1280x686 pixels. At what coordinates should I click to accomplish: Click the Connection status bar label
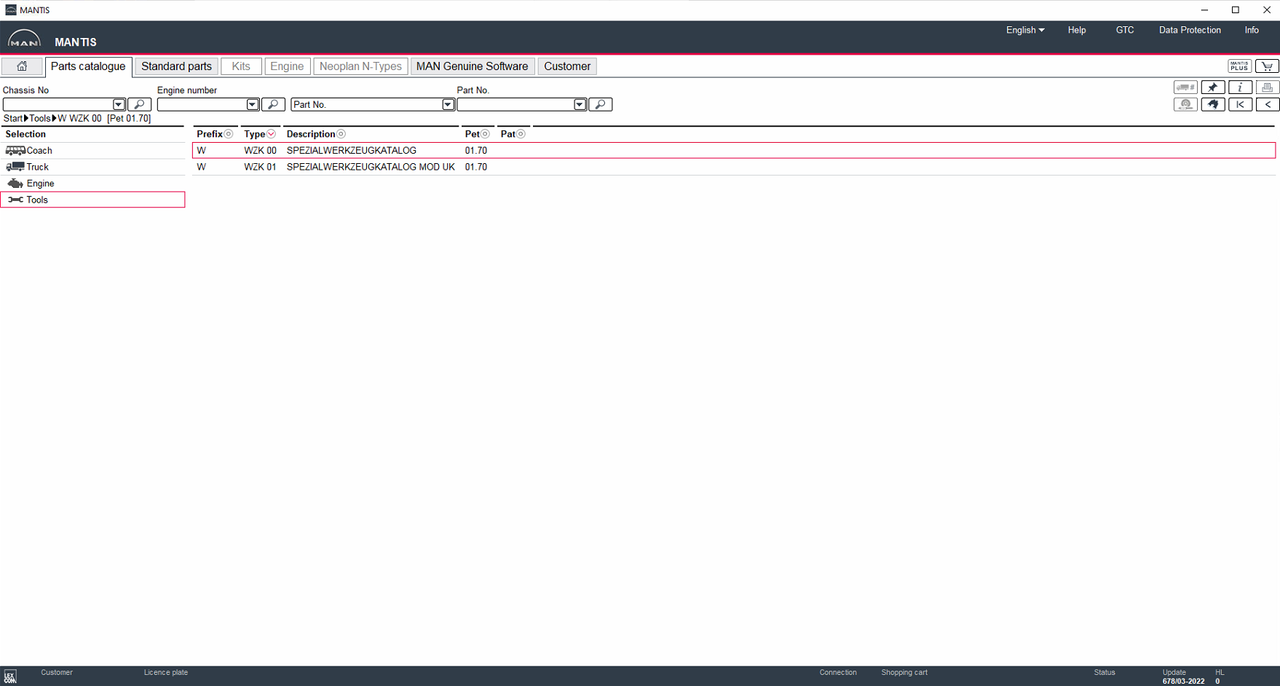(x=838, y=673)
